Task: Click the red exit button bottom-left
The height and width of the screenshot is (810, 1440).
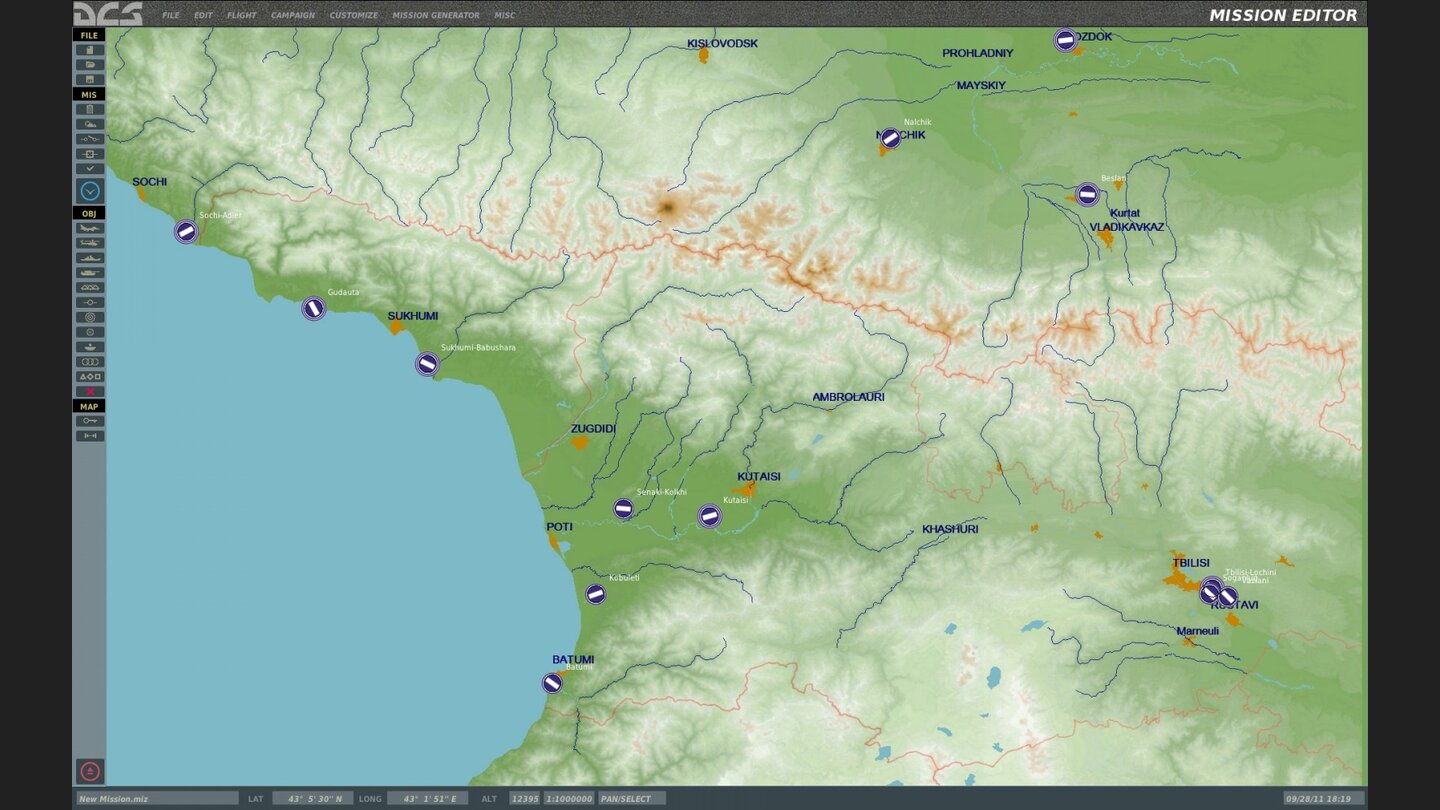Action: click(x=90, y=771)
